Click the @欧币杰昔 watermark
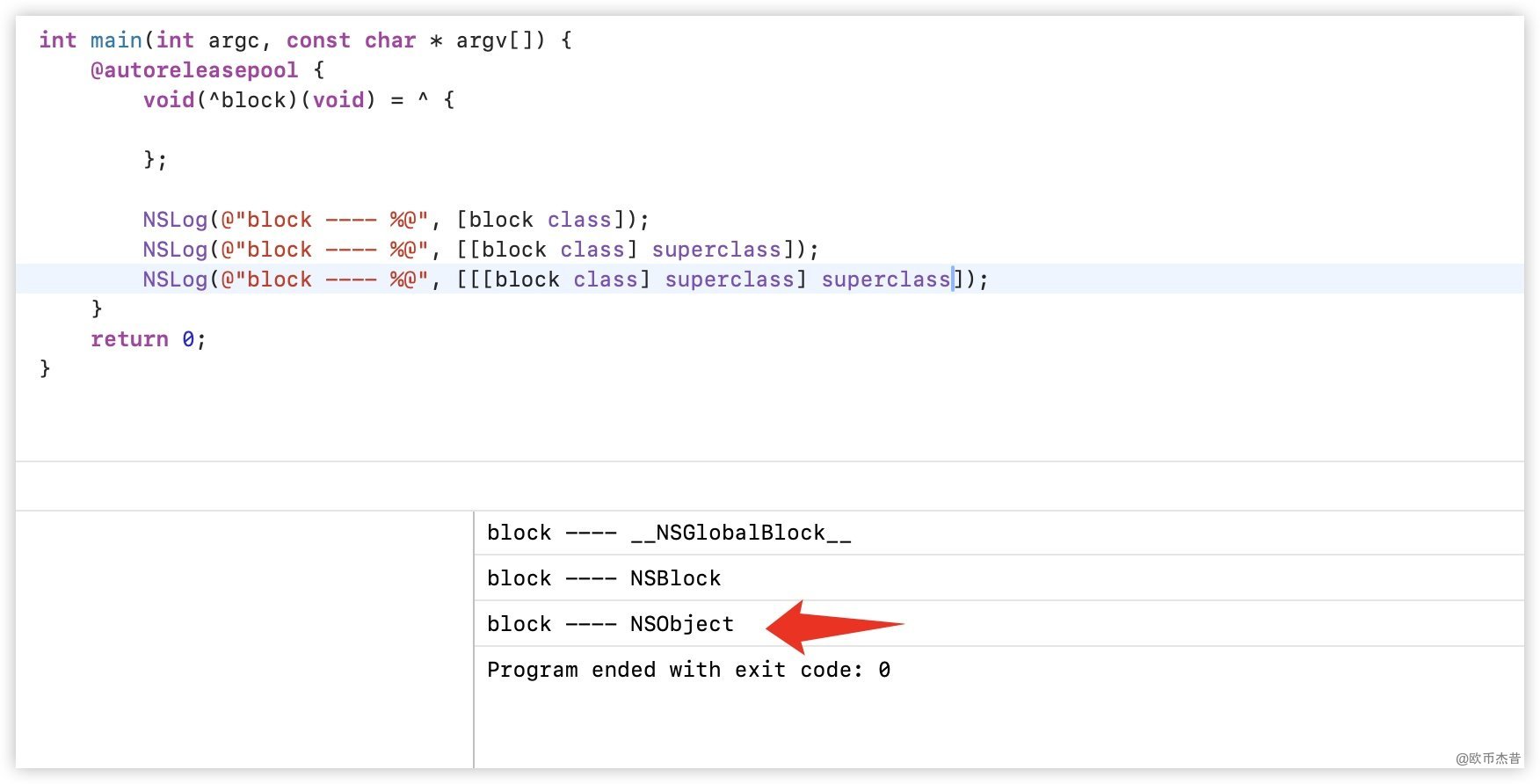 pos(1487,758)
